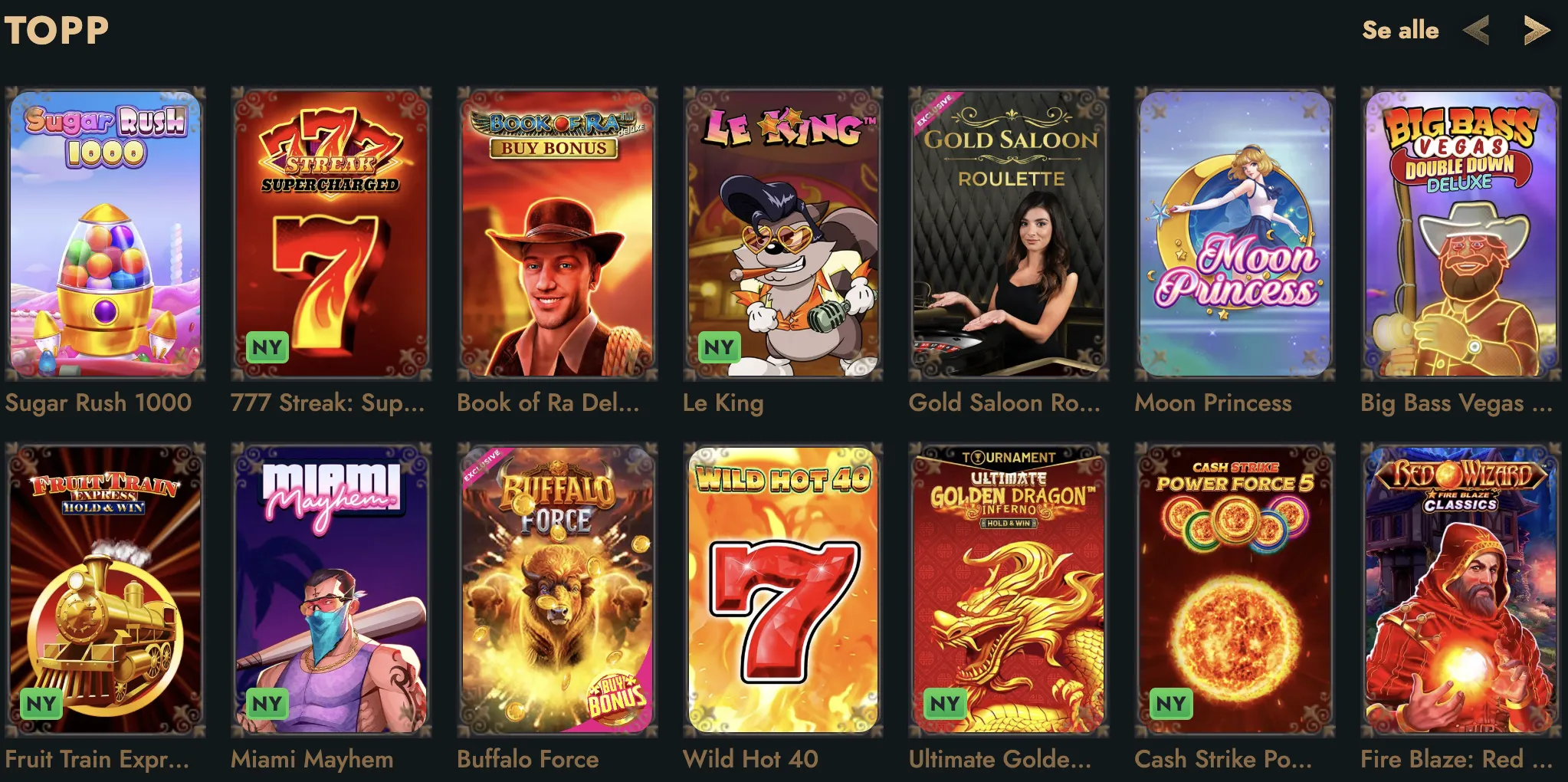Click NY badge on Cash Strike Power Force
1568x782 pixels.
point(1171,703)
